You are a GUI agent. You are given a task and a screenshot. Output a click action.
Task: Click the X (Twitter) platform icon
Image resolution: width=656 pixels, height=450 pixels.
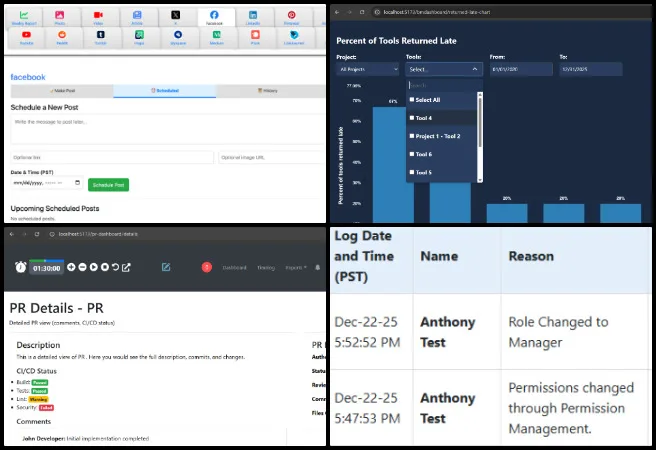175,17
